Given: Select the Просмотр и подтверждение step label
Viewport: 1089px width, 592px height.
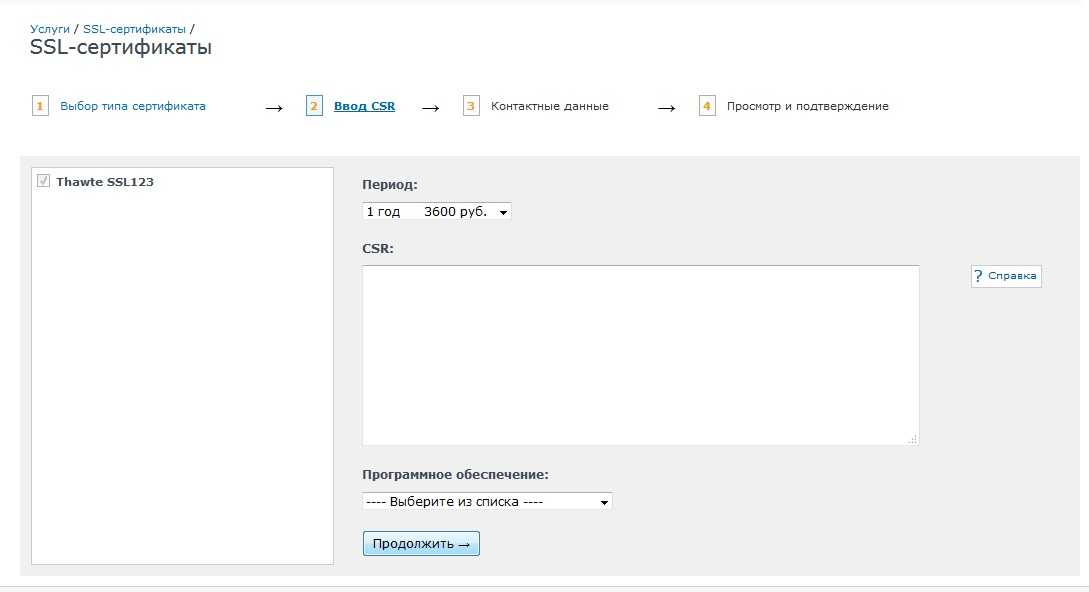Looking at the screenshot, I should [808, 106].
